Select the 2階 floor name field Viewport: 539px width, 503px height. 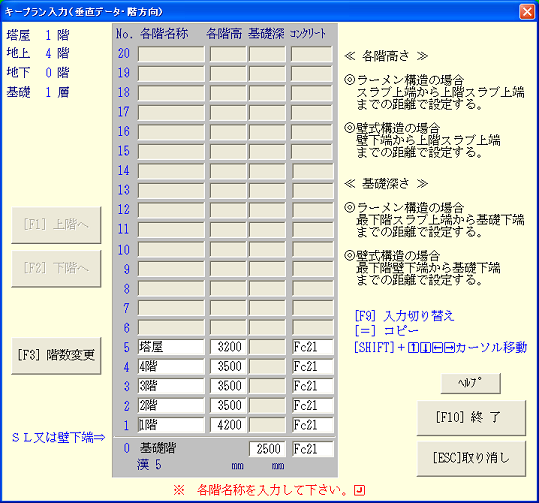coord(171,406)
